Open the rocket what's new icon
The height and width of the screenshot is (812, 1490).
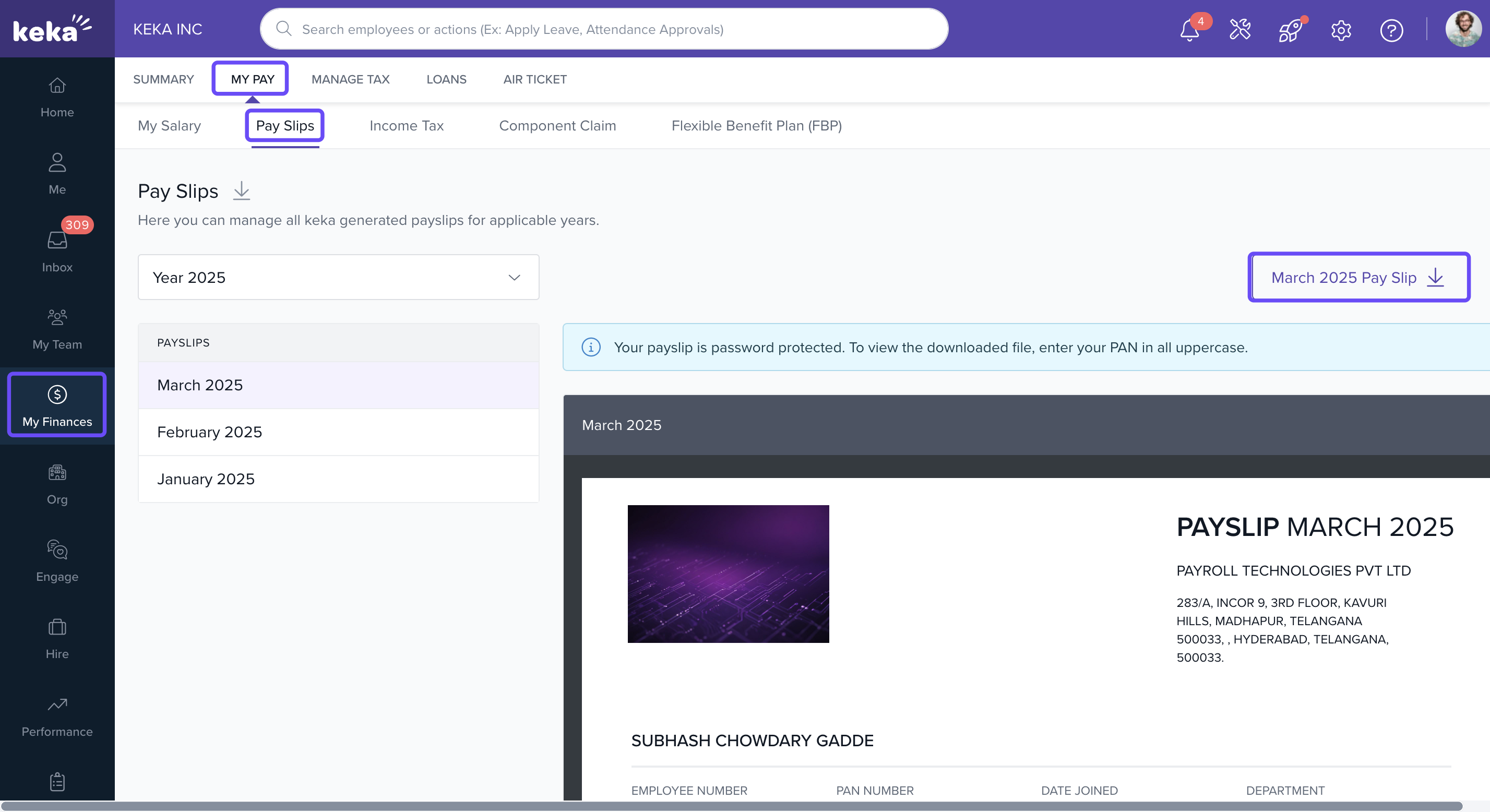1290,30
